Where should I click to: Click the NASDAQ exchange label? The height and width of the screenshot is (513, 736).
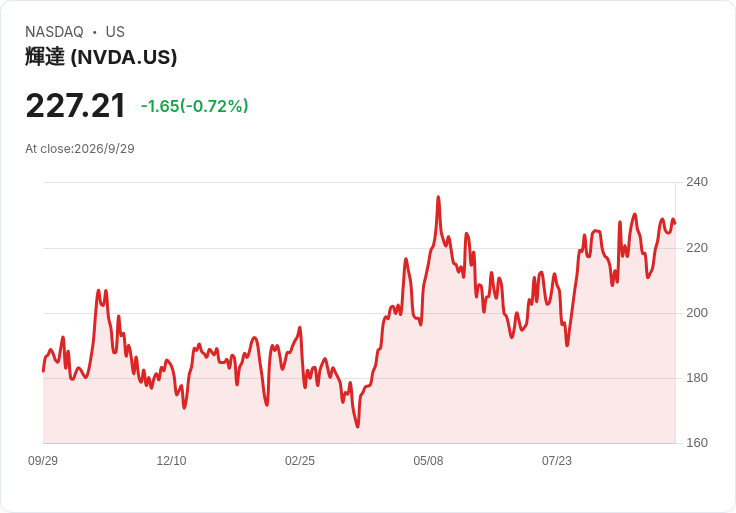pos(54,32)
